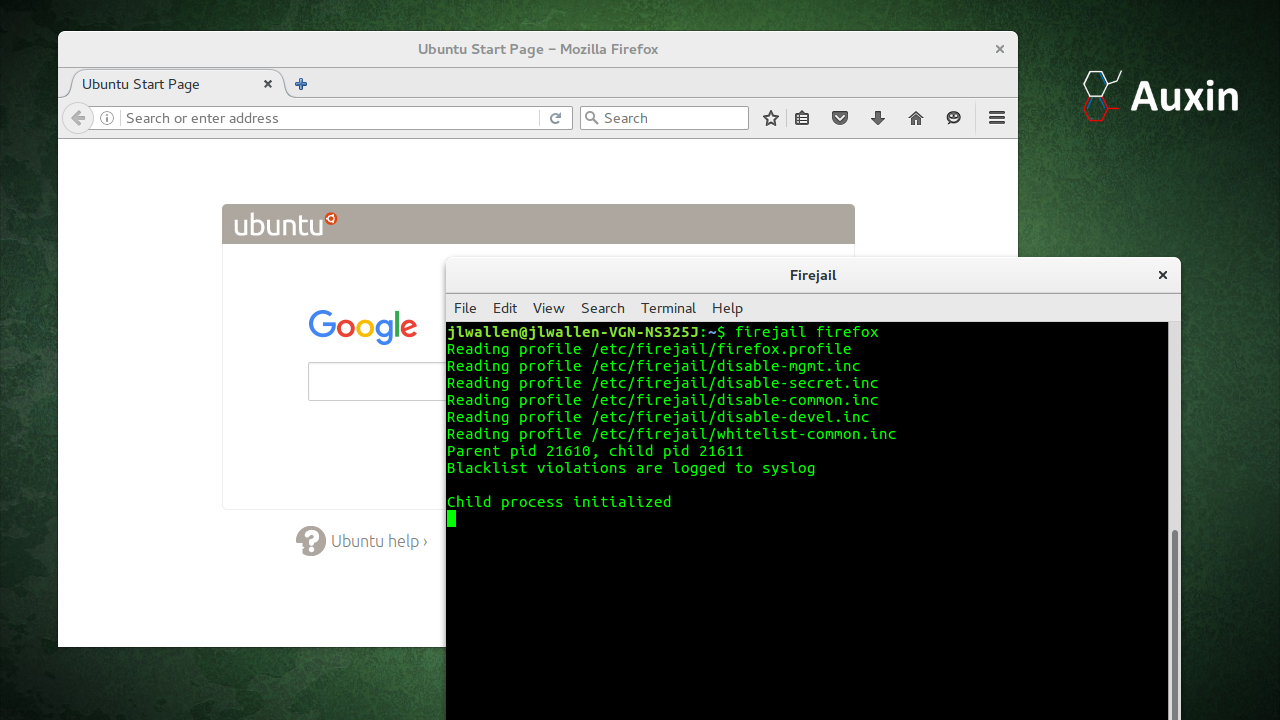Open the Pocket icon in toolbar
The image size is (1280, 720).
(x=840, y=118)
